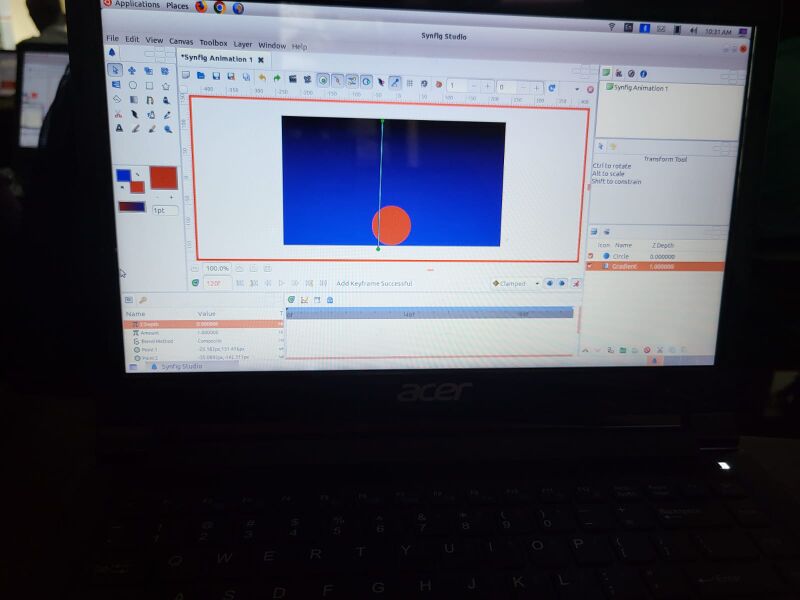This screenshot has height=600, width=800.
Task: Click the Undo arrow icon
Action: (x=262, y=77)
